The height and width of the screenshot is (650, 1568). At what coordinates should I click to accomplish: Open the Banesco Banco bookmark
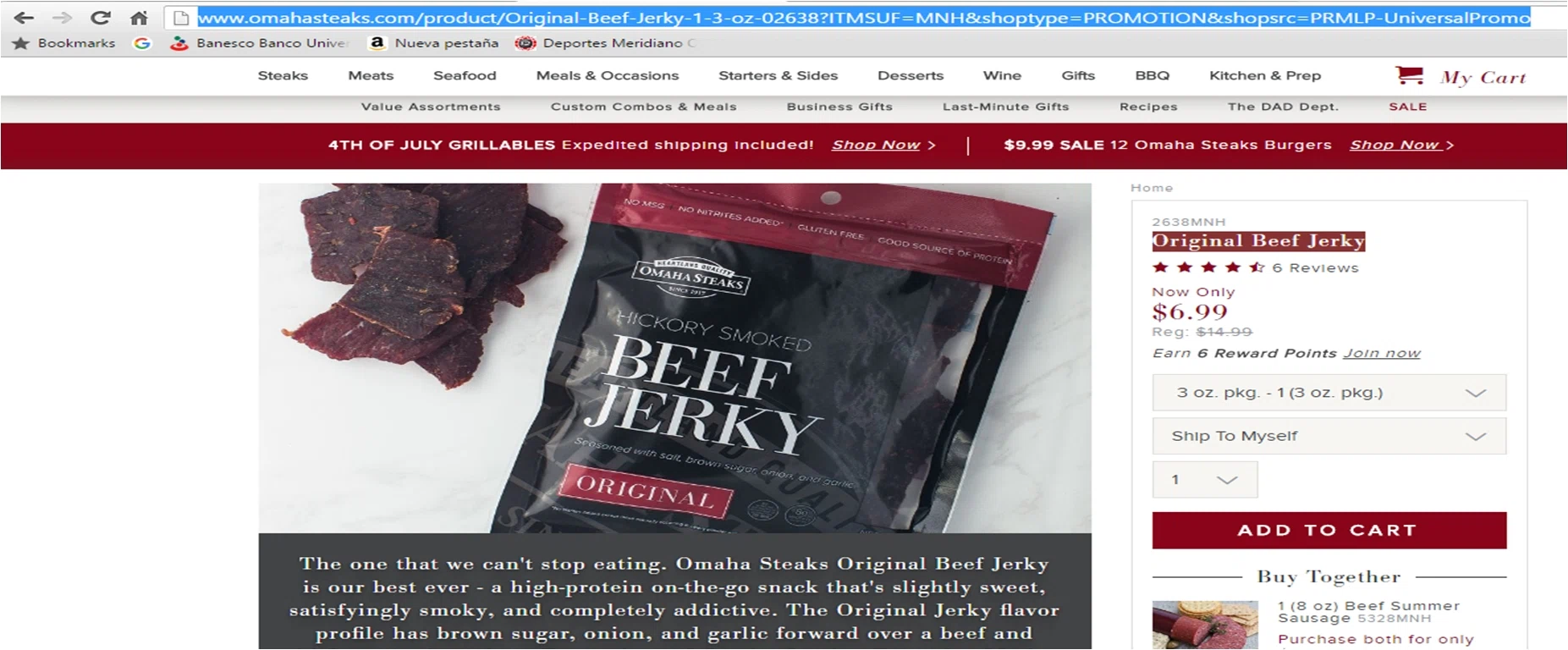pyautogui.click(x=259, y=43)
